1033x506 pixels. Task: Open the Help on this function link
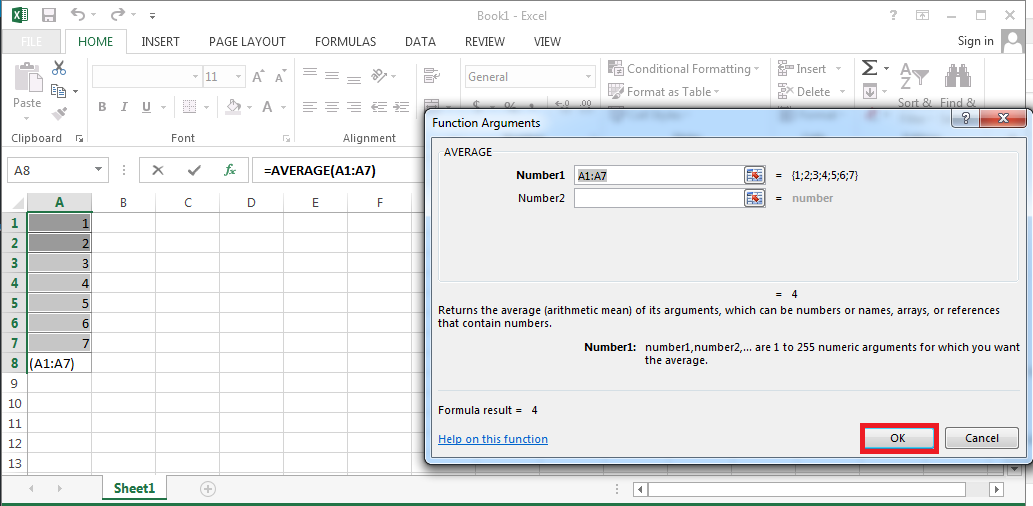493,439
